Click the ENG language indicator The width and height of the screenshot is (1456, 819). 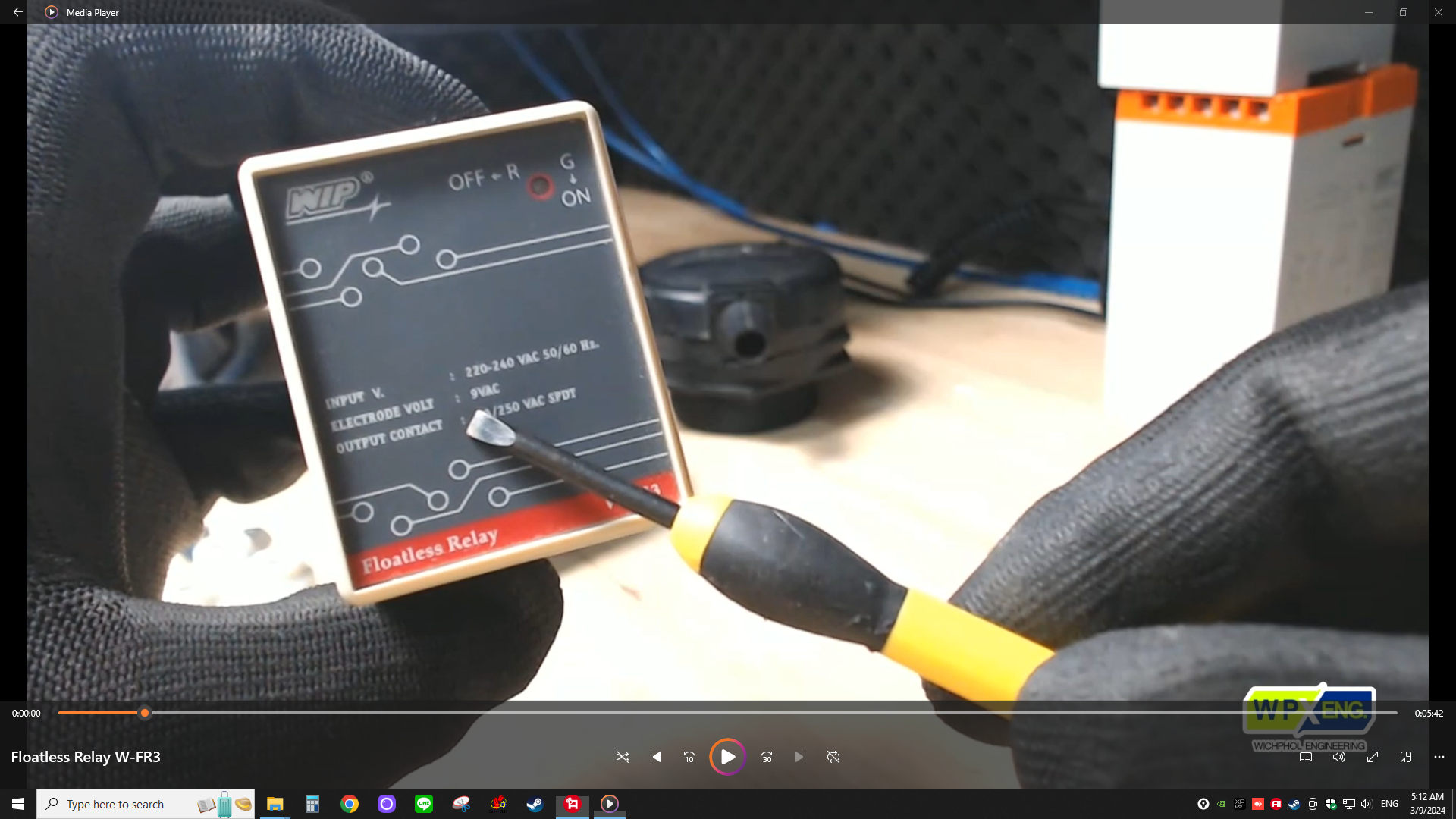1389,804
